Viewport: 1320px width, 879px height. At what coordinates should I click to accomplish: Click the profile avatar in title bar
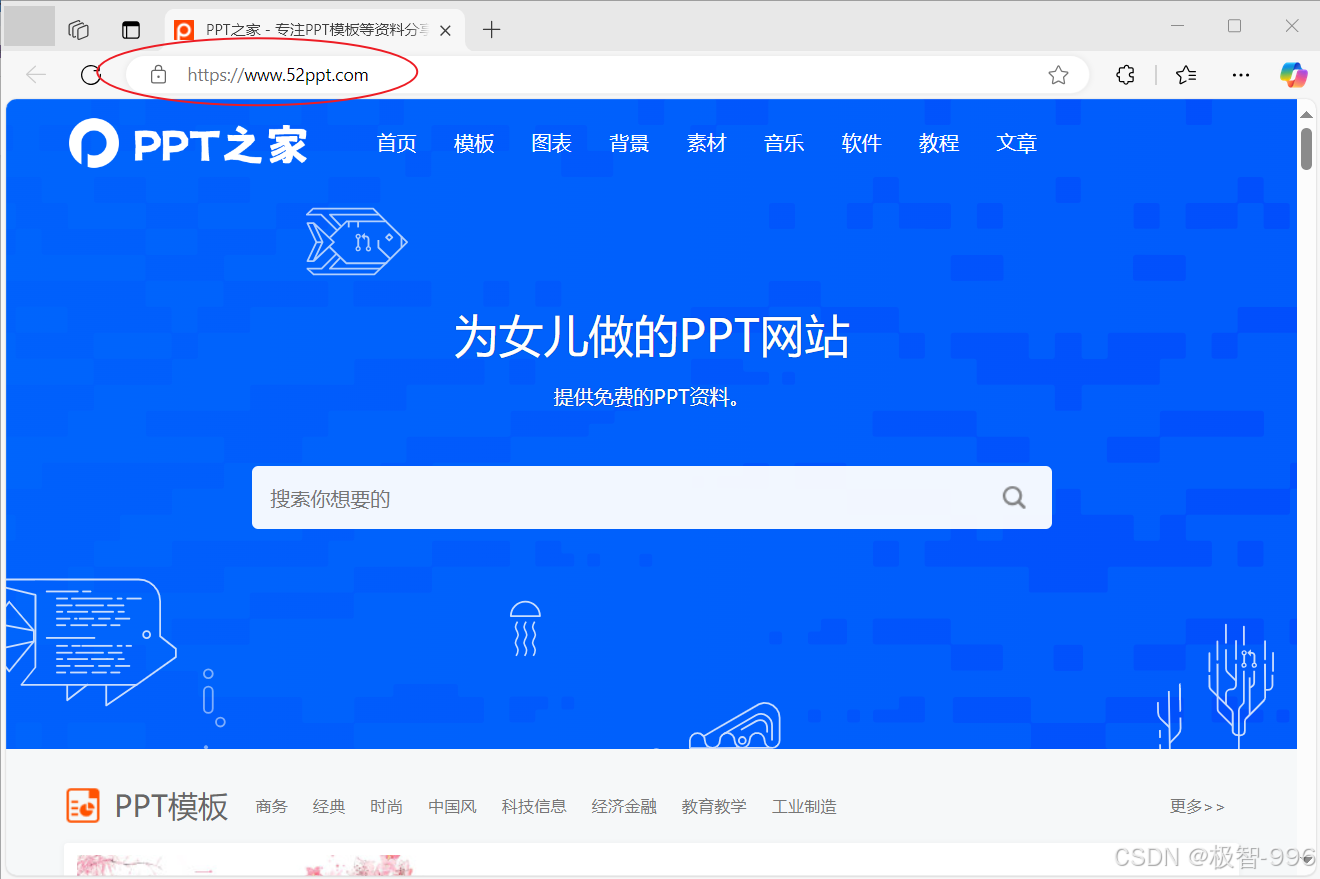(x=29, y=26)
